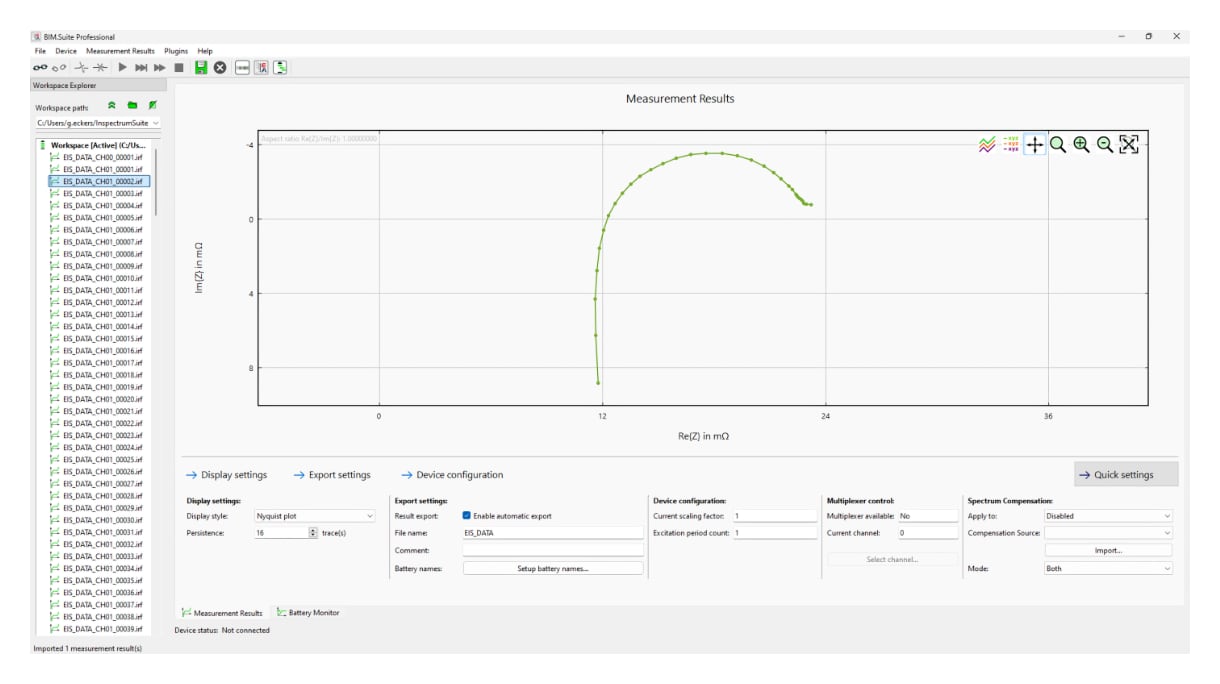Screen dimensions: 1220x684
Task: Click the Workspace Explorer vertical scrollbar
Action: coord(155,180)
